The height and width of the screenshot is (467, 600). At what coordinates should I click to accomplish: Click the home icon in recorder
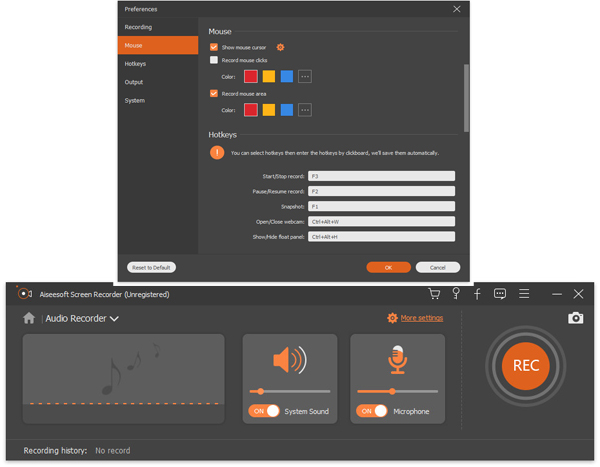click(29, 318)
